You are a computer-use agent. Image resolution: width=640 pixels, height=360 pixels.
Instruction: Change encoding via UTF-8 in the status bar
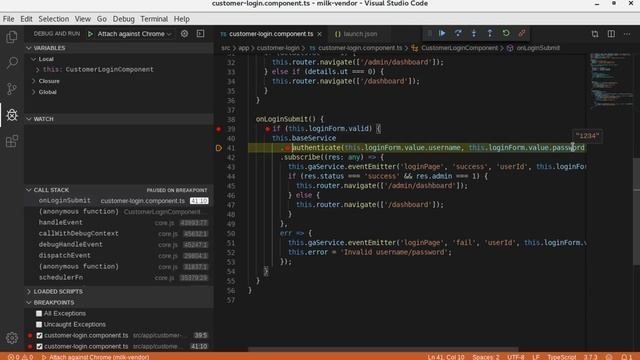pyautogui.click(x=516, y=357)
